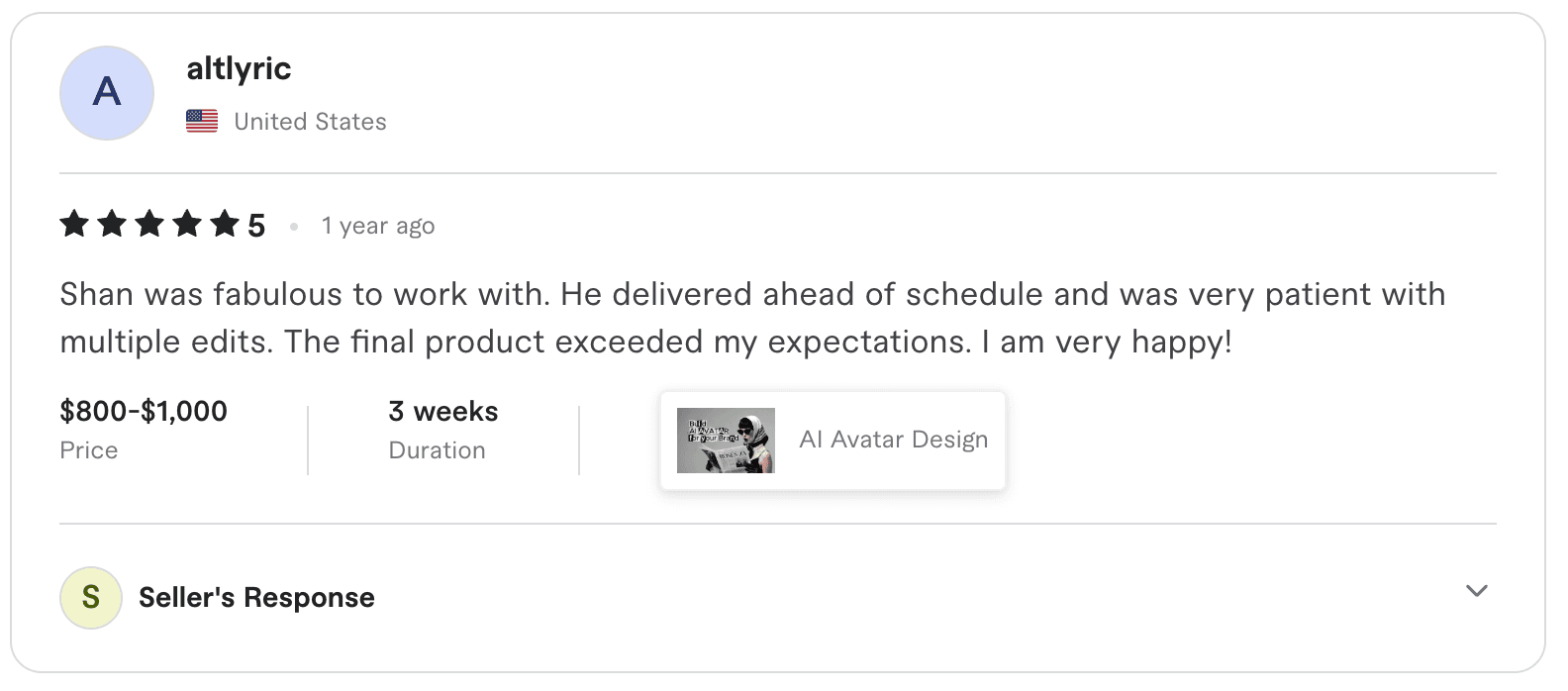Click the 1 year ago timestamp

click(377, 225)
